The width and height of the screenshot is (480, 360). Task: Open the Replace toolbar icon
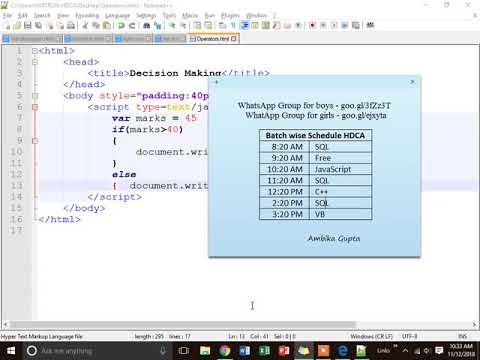157,25
